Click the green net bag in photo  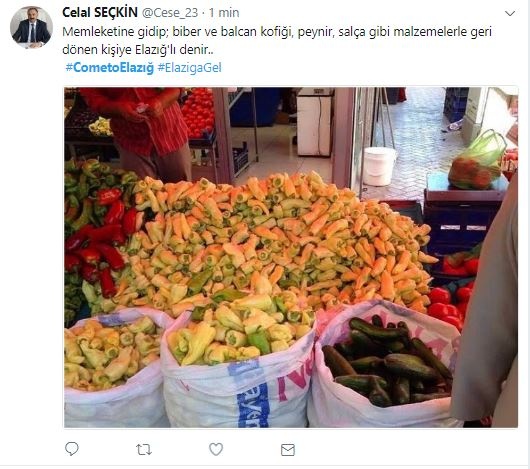point(477,161)
